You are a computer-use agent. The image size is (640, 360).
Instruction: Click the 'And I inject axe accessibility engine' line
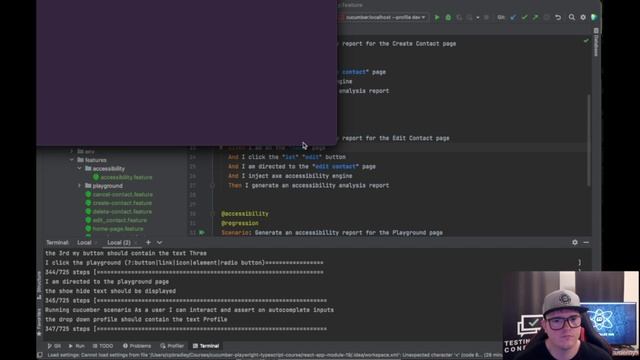pos(290,176)
